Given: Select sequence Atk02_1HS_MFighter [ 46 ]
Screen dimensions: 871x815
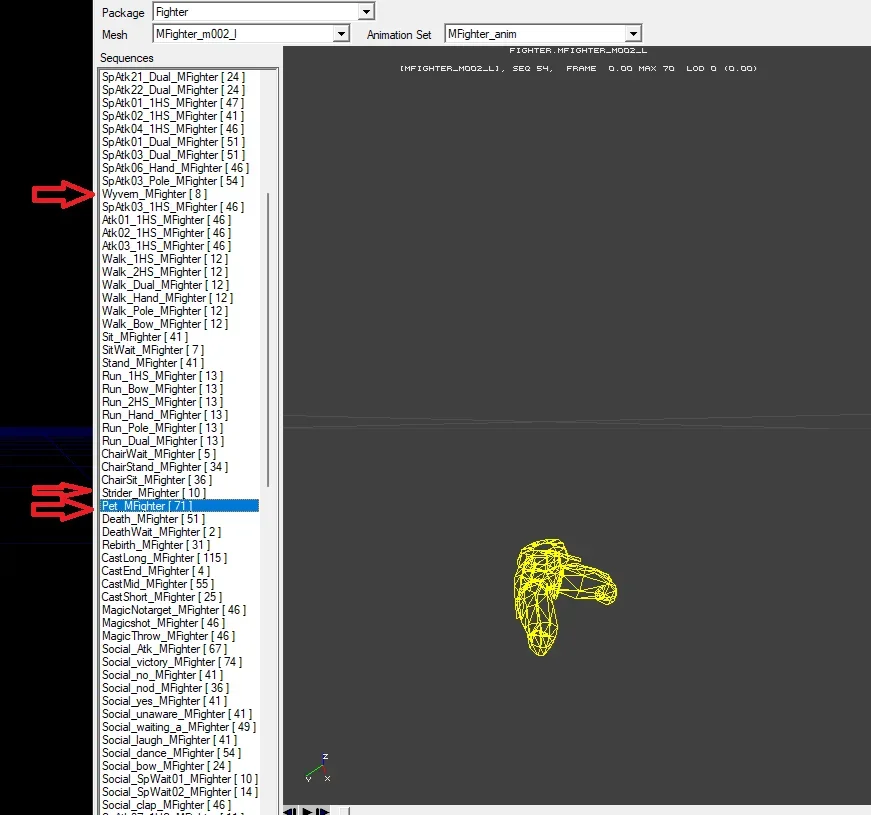Looking at the screenshot, I should pos(166,233).
